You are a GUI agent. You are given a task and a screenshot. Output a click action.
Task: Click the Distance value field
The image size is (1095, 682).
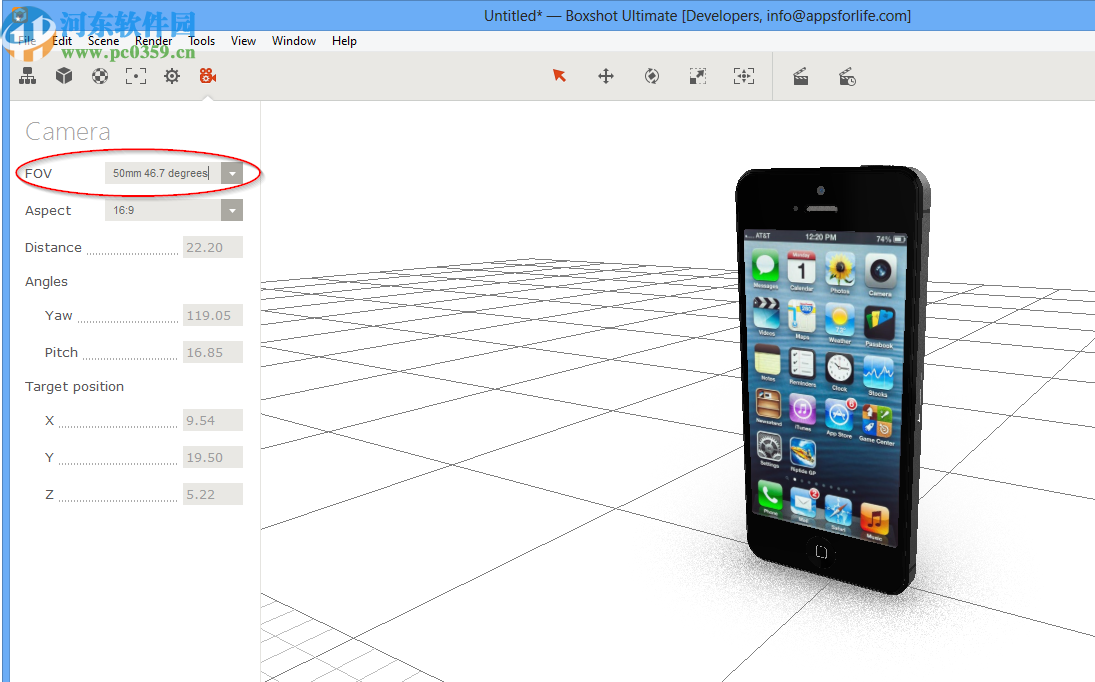(x=212, y=247)
